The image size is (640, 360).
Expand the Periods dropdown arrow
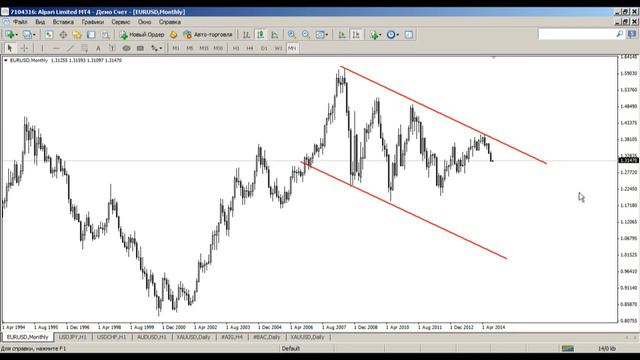pyautogui.click(x=398, y=35)
